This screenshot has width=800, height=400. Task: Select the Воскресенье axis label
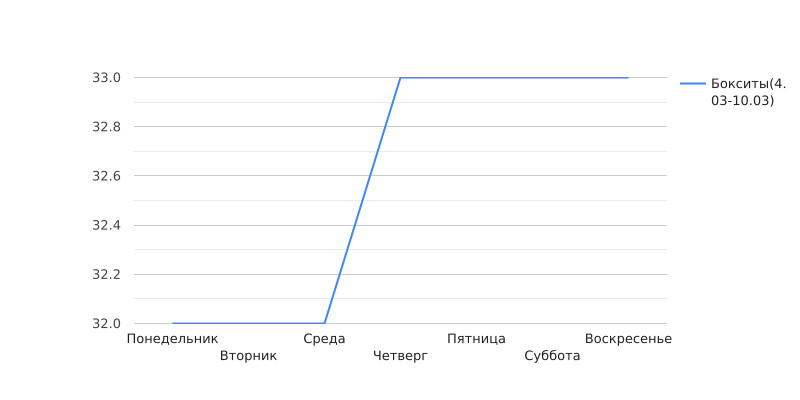click(x=629, y=339)
